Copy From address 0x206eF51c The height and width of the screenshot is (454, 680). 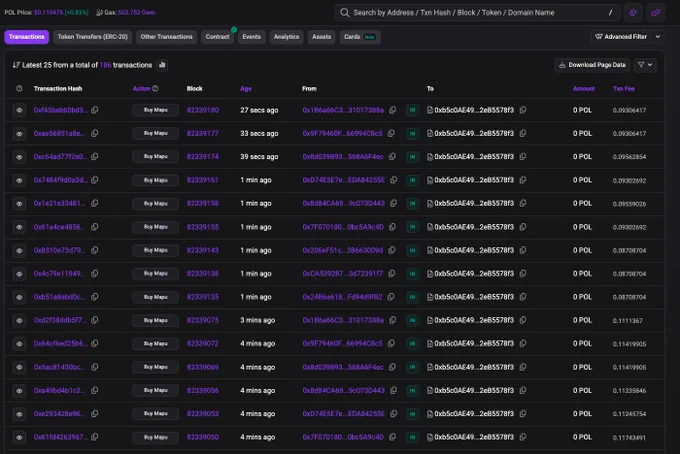tap(392, 250)
